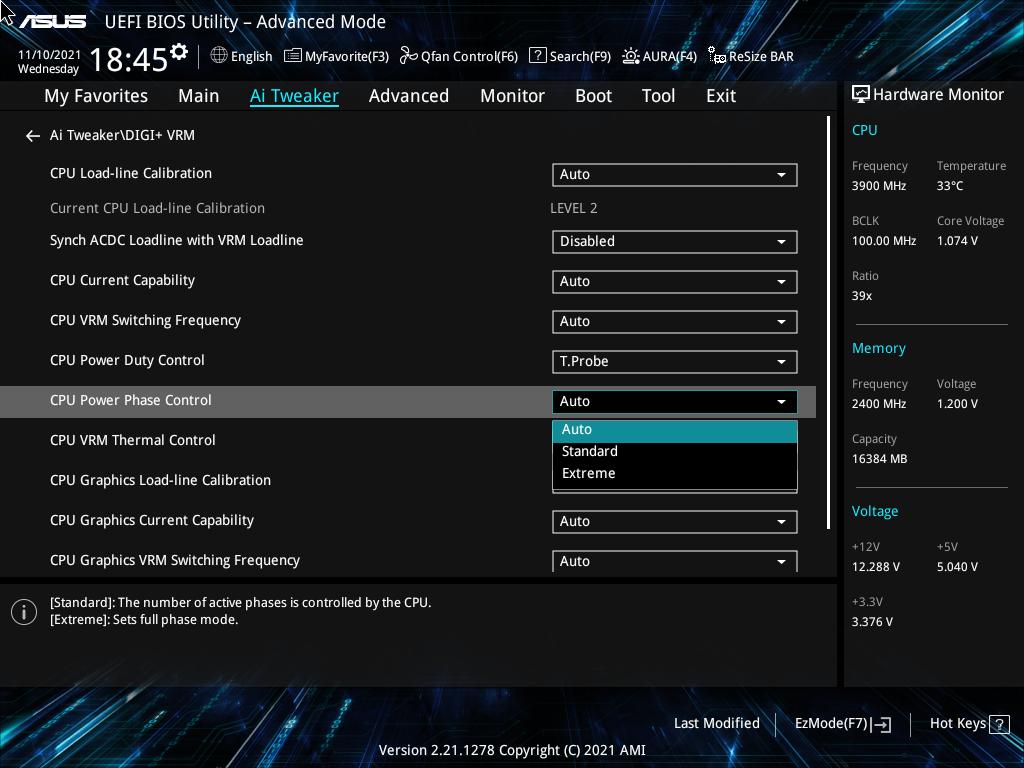
Task: Select the Ai Tweaker tab
Action: [x=294, y=96]
